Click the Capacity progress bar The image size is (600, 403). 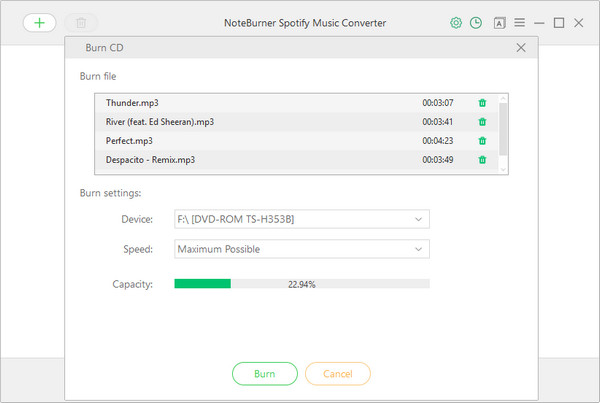(x=302, y=284)
